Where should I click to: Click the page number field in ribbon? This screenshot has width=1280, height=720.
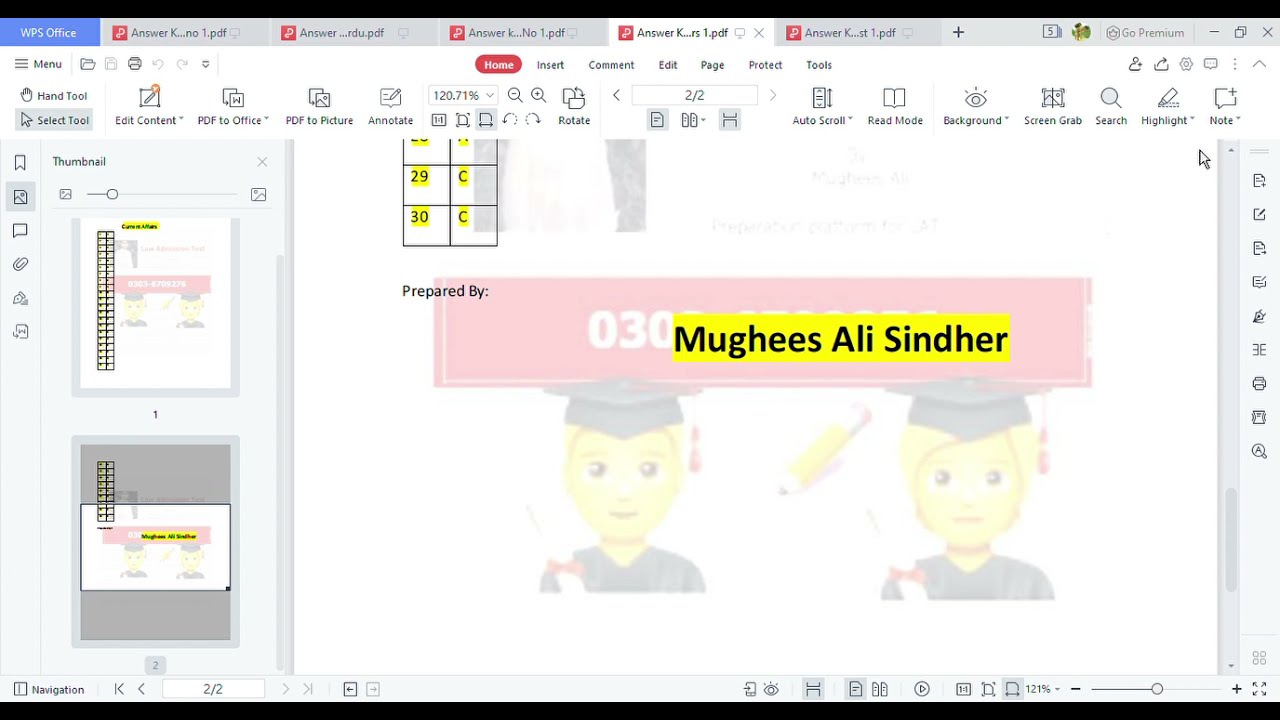click(694, 95)
